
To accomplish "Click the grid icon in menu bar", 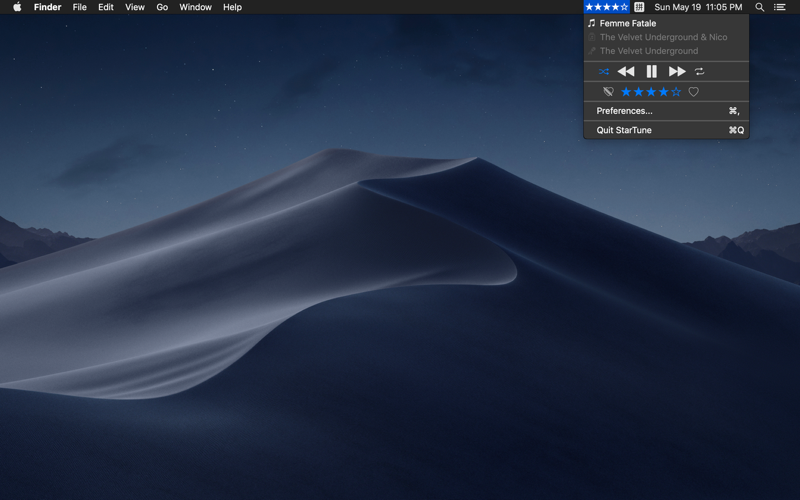I will pyautogui.click(x=639, y=7).
